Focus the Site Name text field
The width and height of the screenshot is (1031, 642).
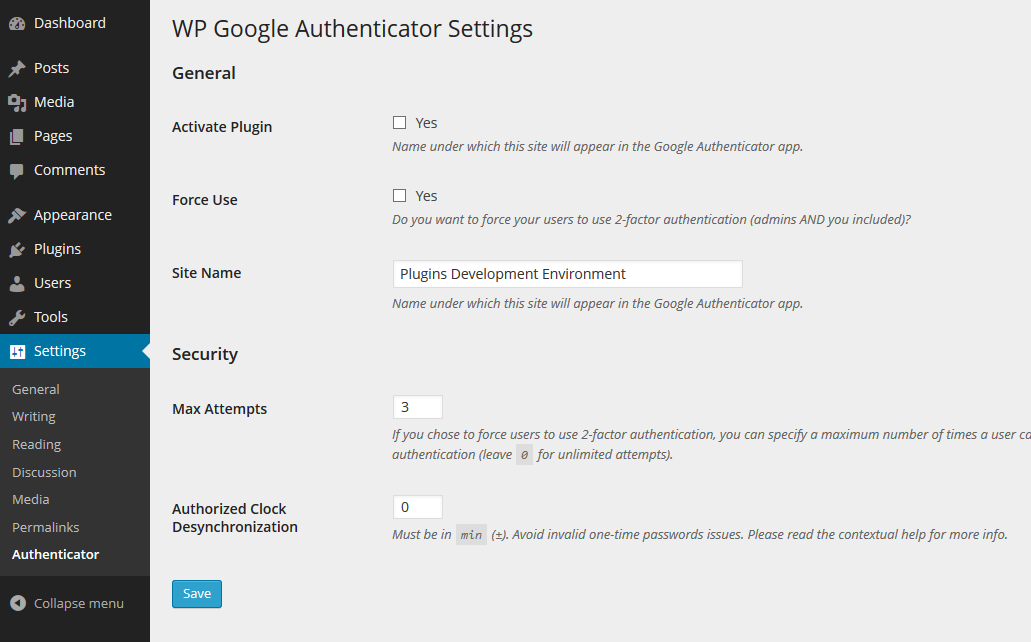567,274
